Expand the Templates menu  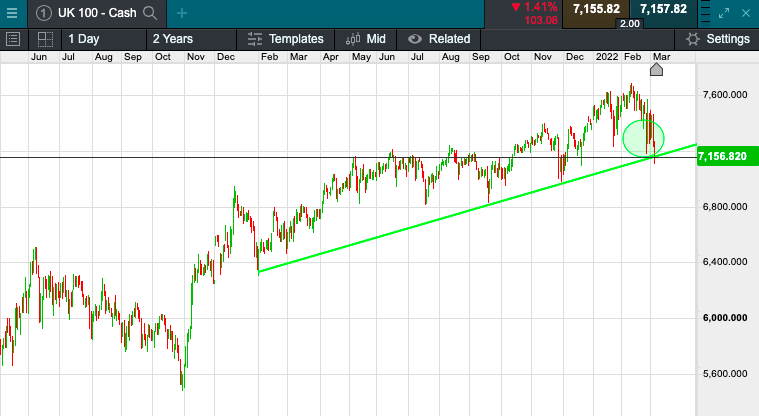286,39
